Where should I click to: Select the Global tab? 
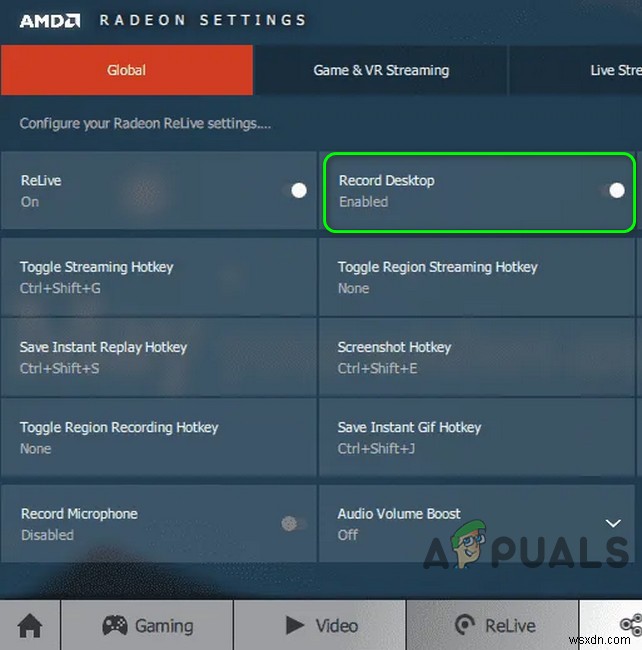(127, 70)
